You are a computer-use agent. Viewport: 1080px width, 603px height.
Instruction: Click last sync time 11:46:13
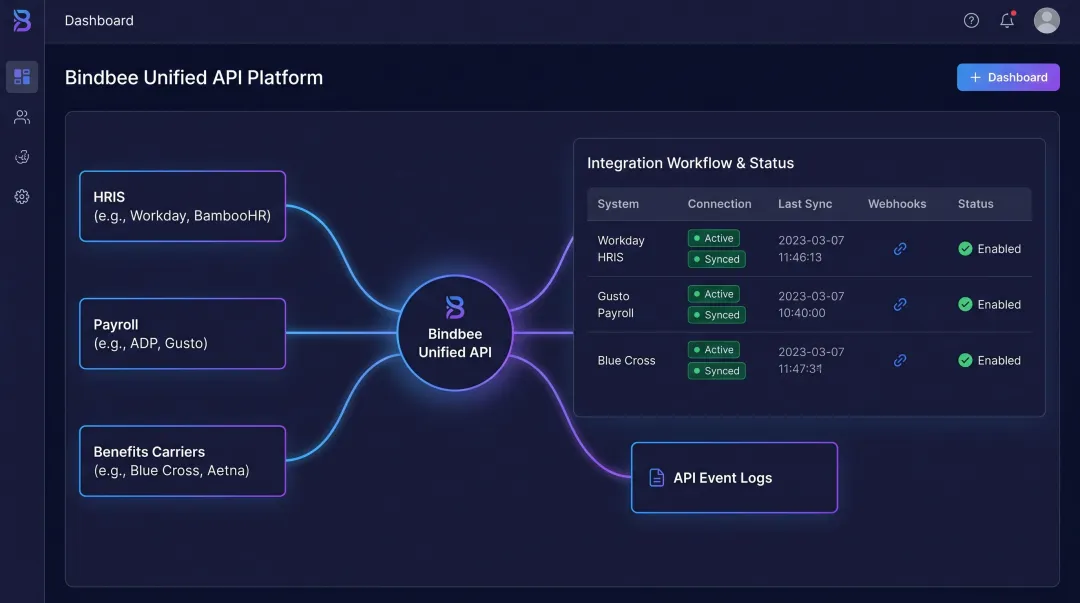800,257
